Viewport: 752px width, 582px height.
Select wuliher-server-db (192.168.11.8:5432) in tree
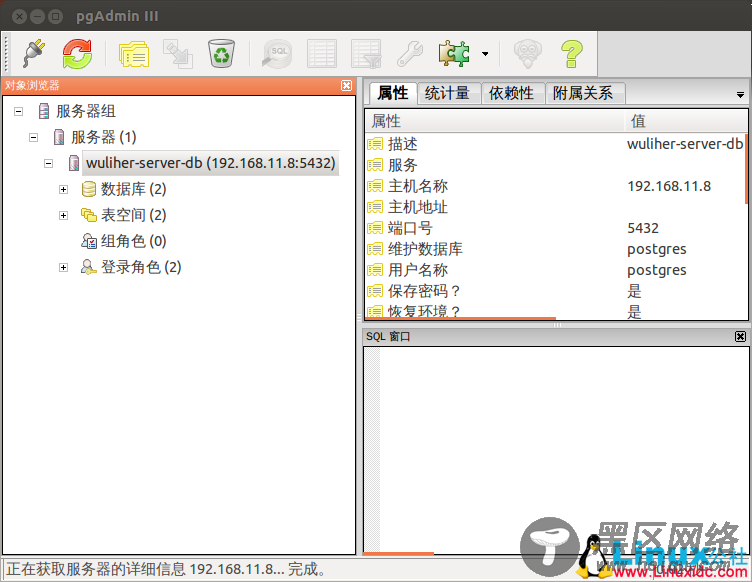tap(211, 163)
